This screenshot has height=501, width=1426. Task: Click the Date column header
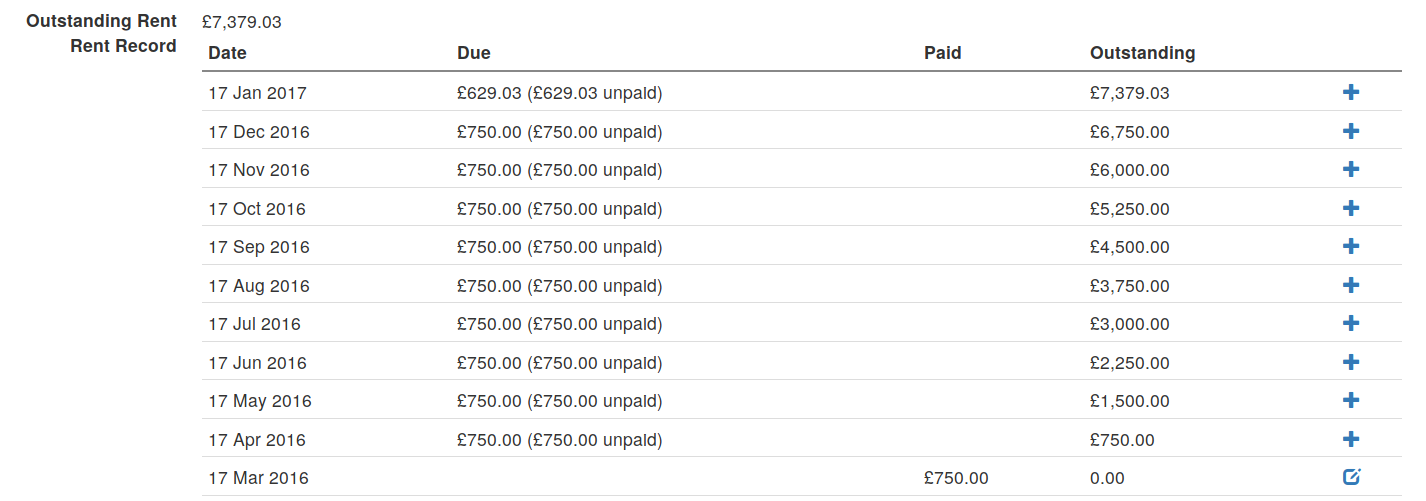[x=227, y=53]
